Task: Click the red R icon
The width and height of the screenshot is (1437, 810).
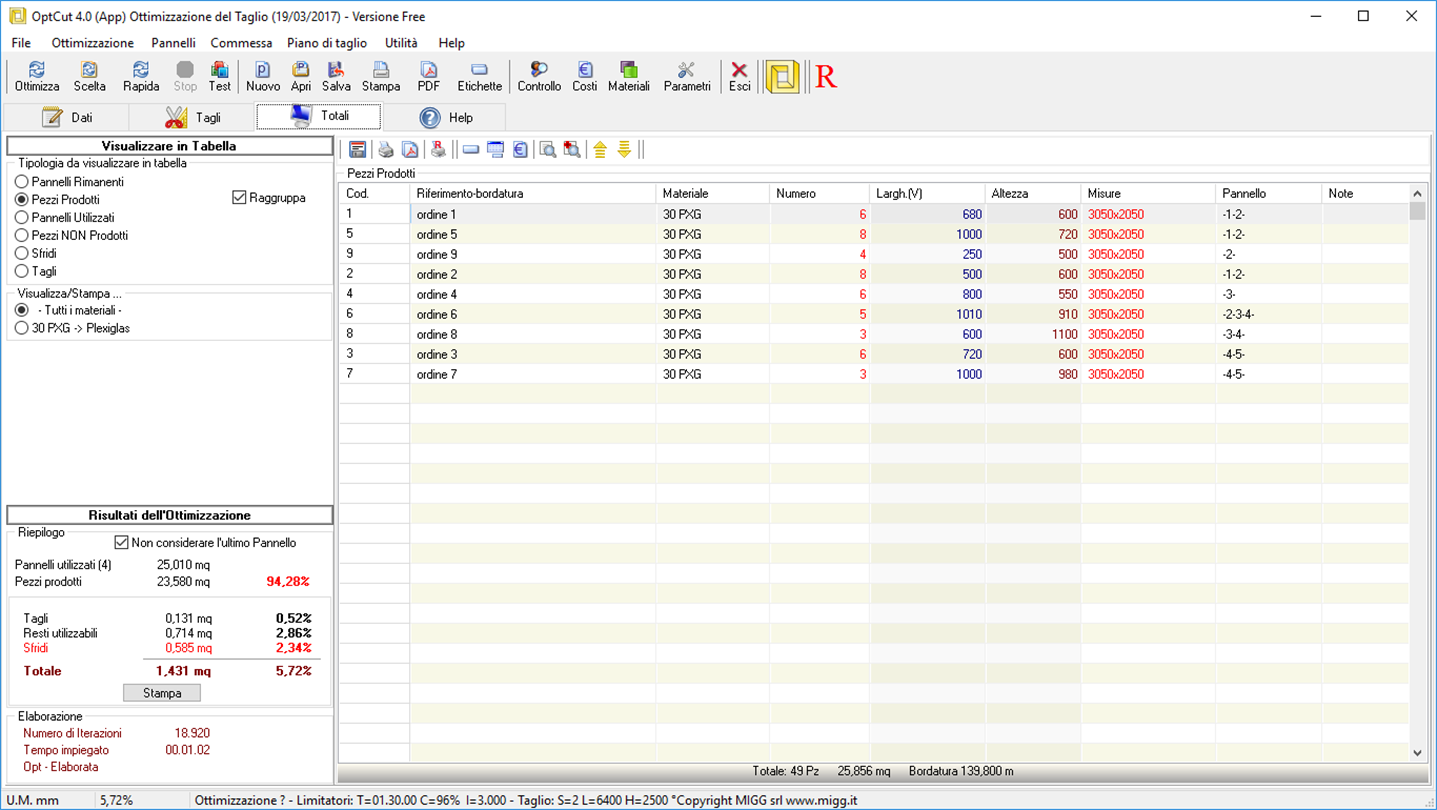Action: (825, 77)
